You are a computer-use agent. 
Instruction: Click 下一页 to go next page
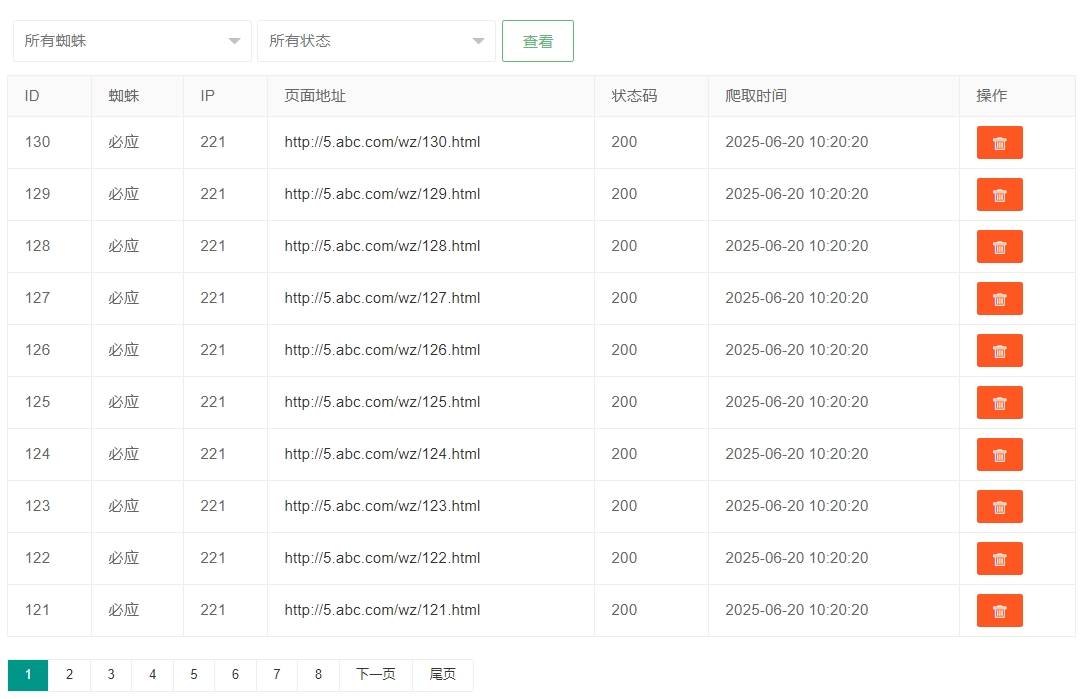[376, 675]
